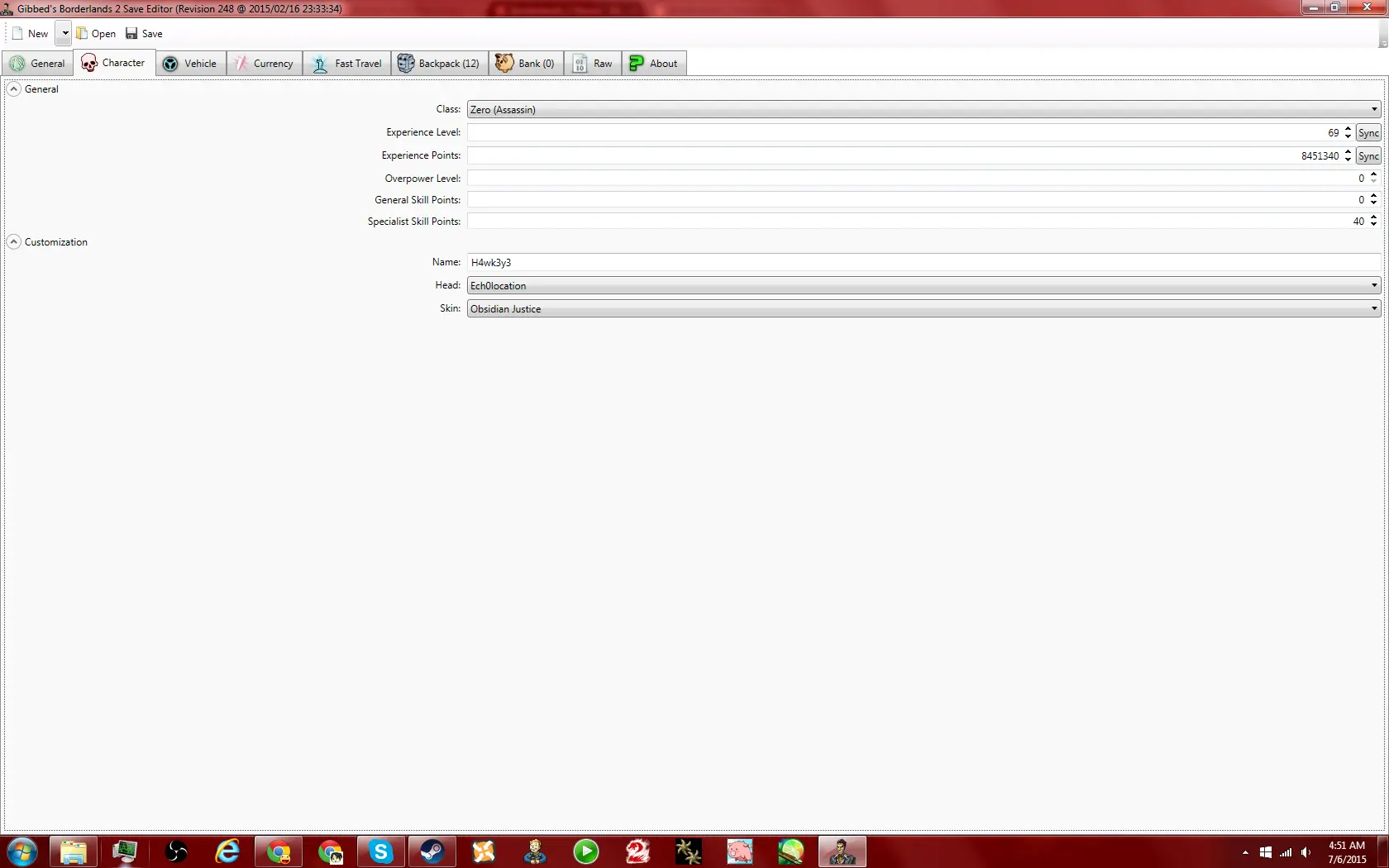Select the Character tab
The image size is (1389, 868).
coord(114,63)
